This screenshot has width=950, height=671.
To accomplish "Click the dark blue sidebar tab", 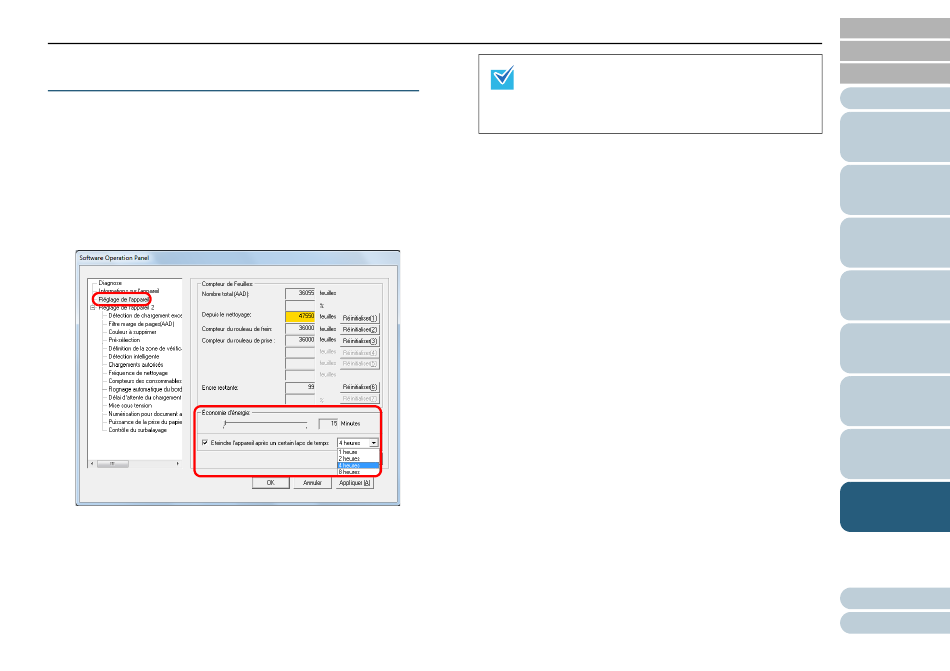I will coord(895,507).
